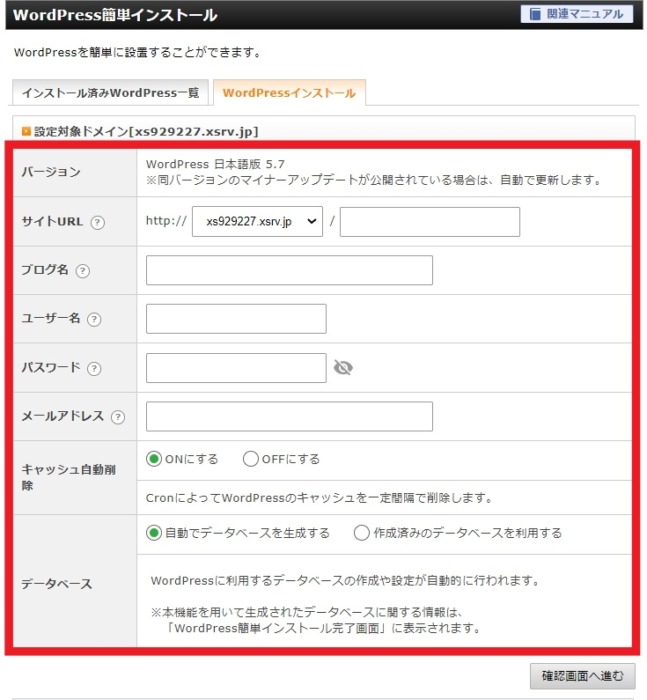Screen dimensions: 647x700
Task: Open the 関連マニュアル manual button
Action: pos(576,14)
